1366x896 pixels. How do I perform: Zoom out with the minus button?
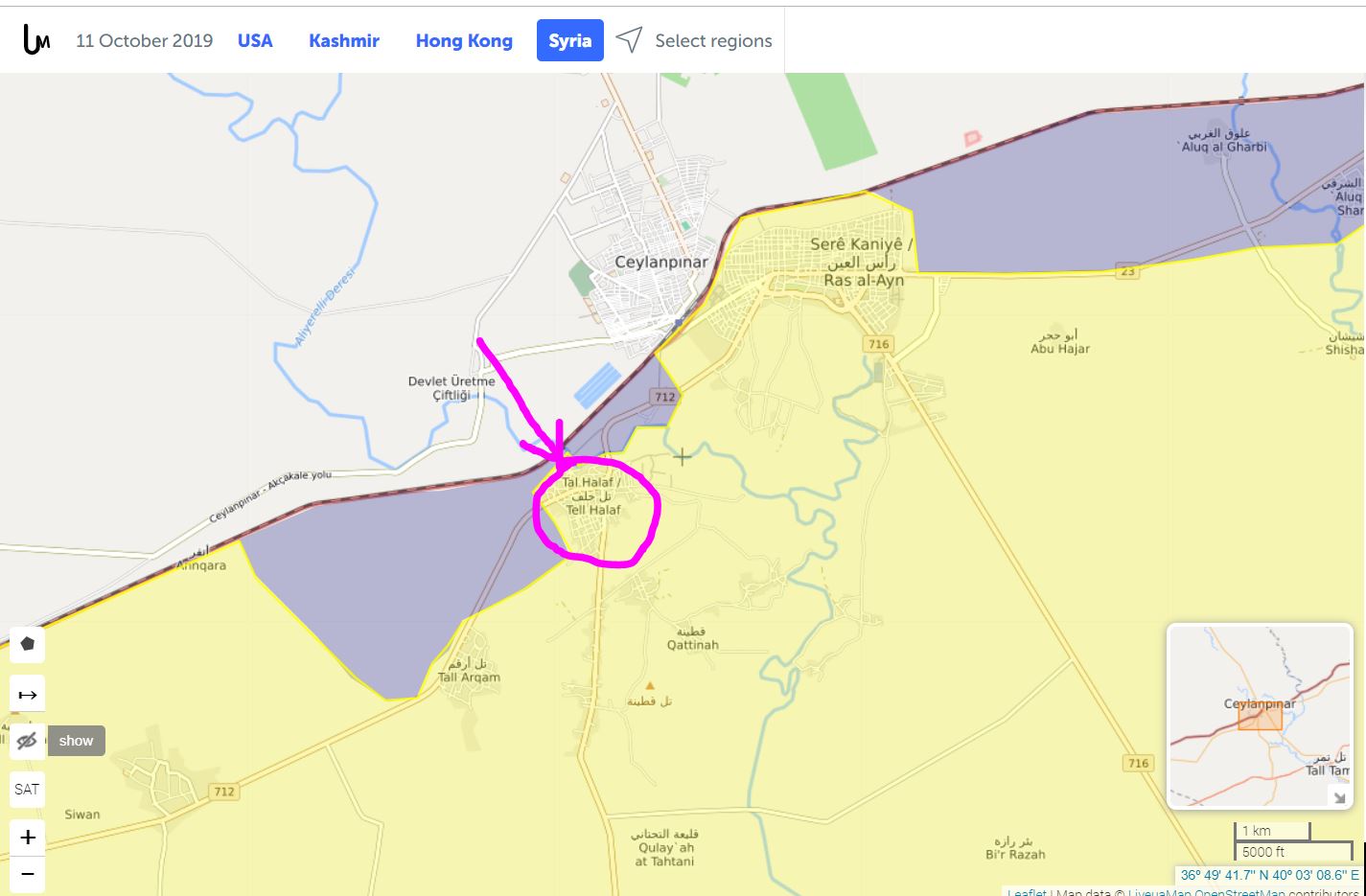click(27, 873)
